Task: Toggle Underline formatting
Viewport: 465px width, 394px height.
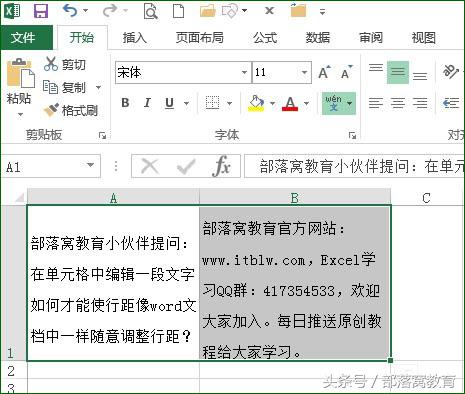Action: [x=170, y=103]
